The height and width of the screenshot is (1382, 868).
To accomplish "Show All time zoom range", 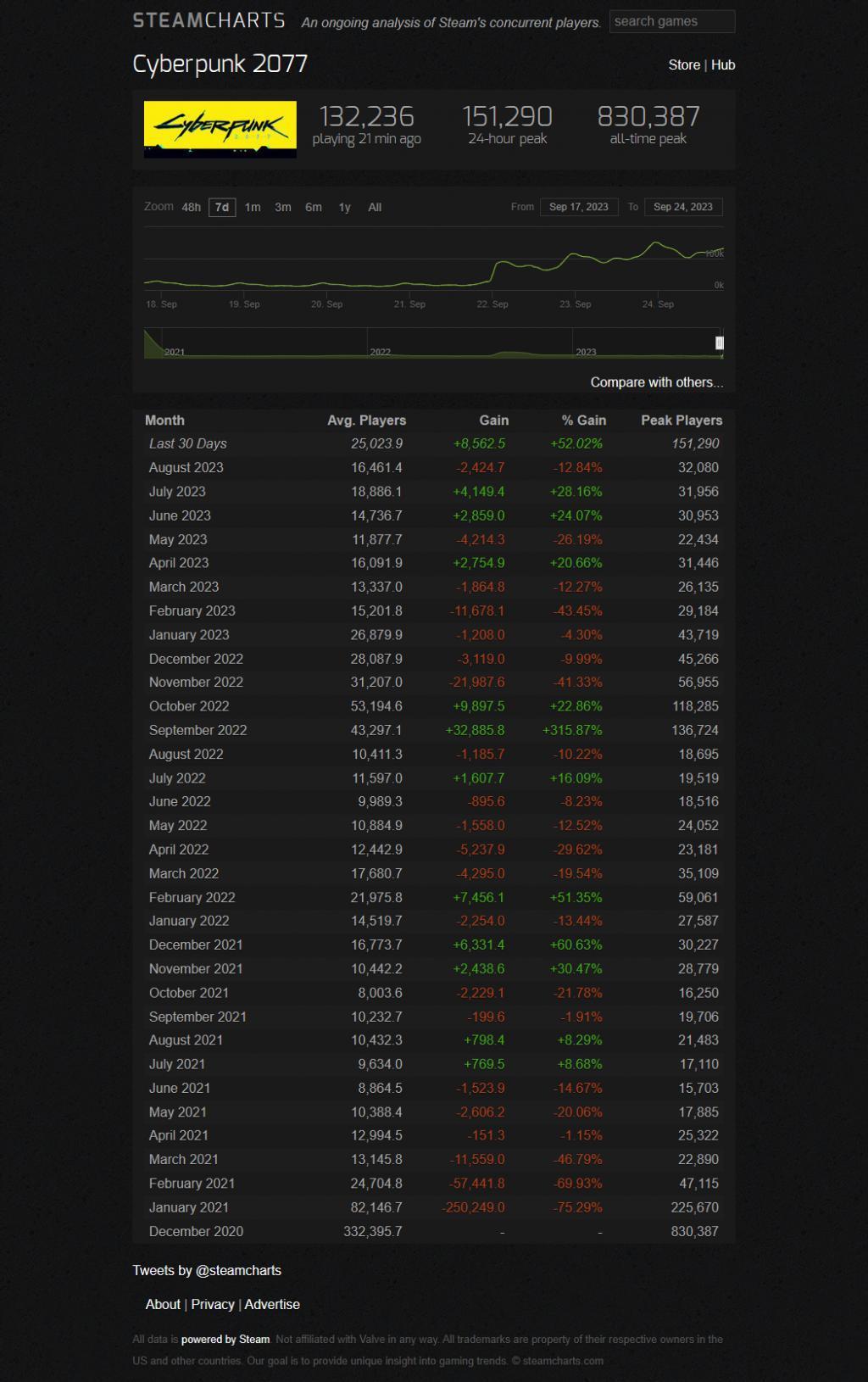I will 375,208.
